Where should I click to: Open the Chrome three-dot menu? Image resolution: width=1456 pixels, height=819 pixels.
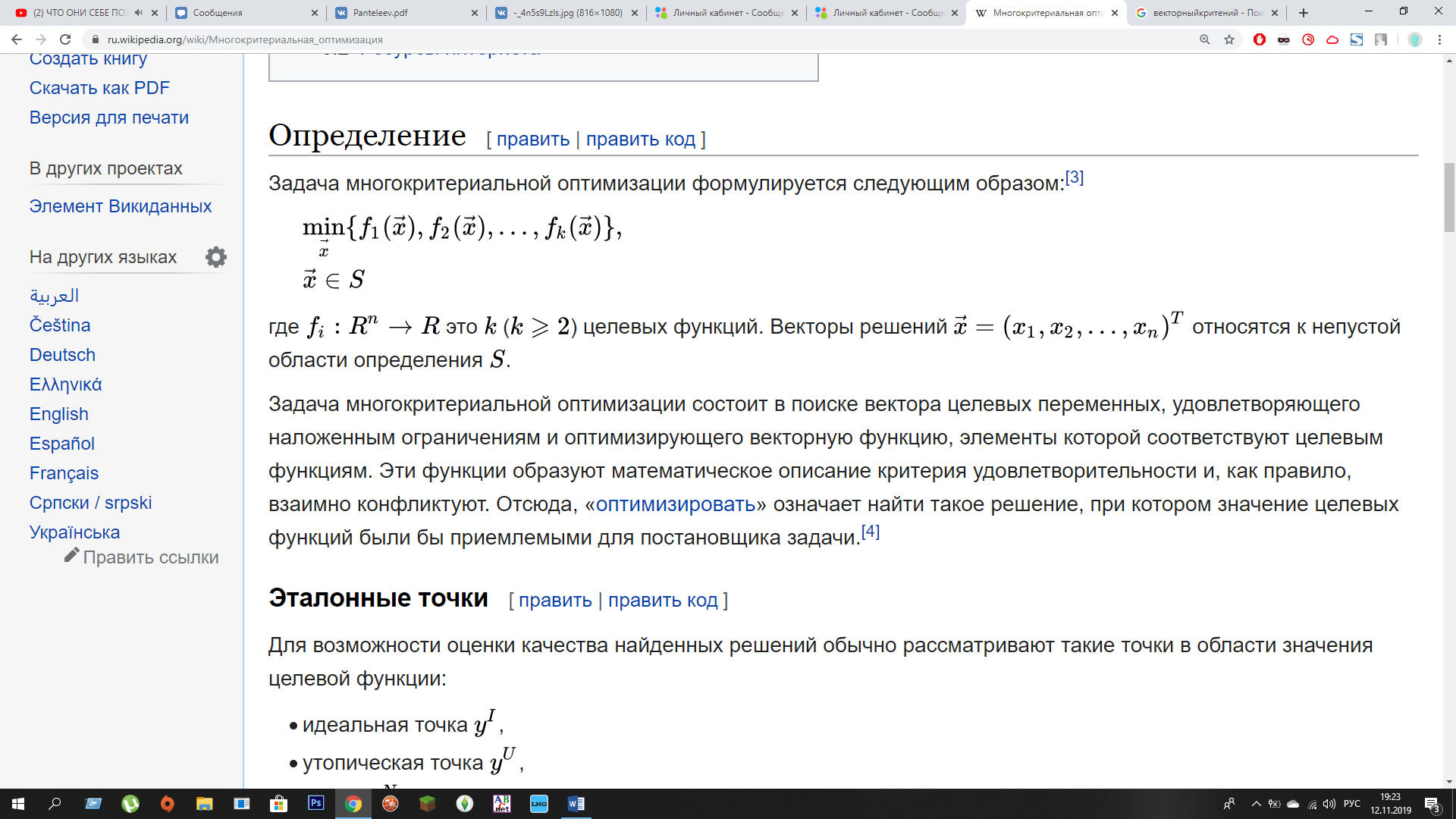click(1439, 39)
